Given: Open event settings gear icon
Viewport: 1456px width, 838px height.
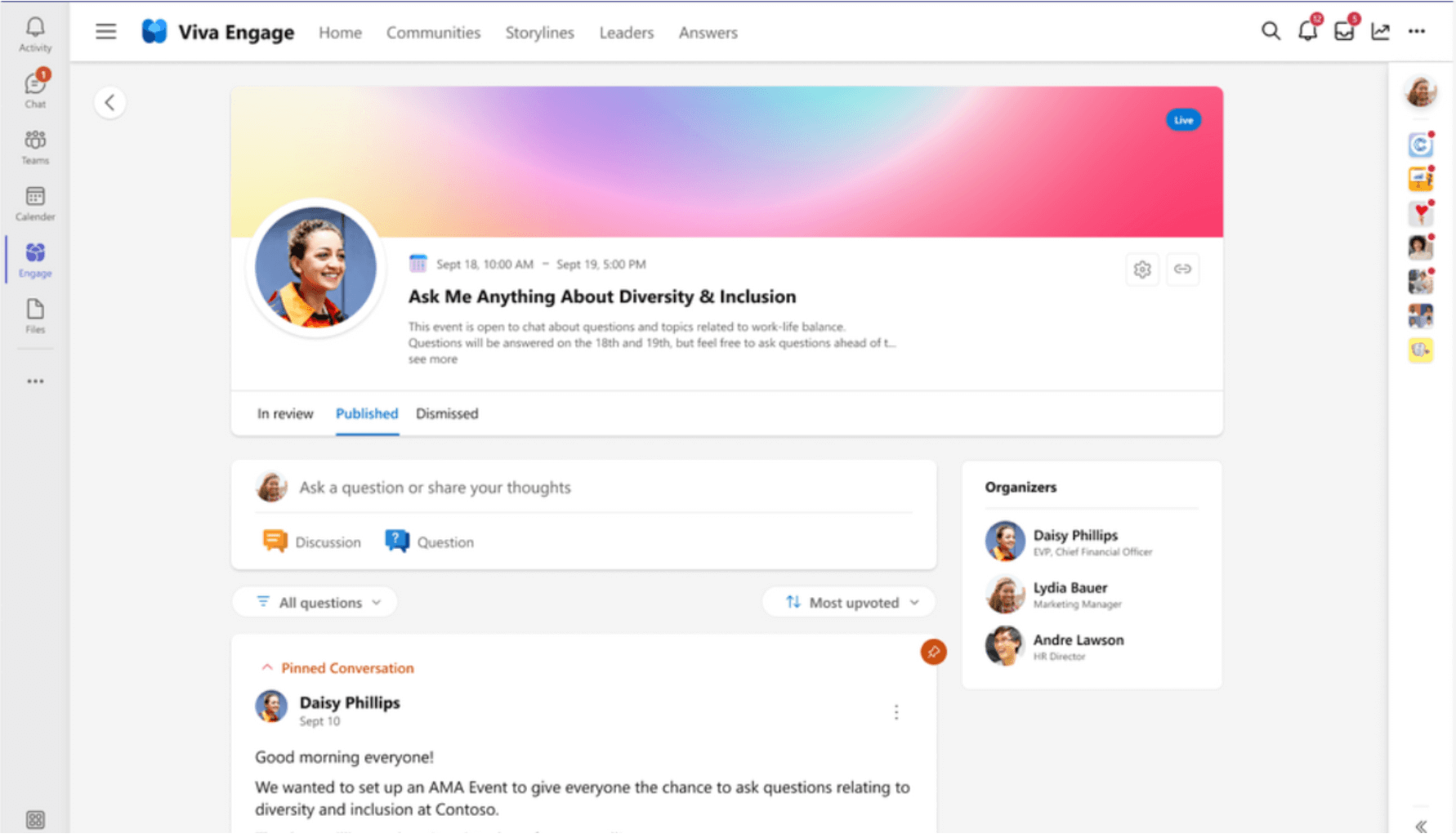Looking at the screenshot, I should tap(1142, 269).
